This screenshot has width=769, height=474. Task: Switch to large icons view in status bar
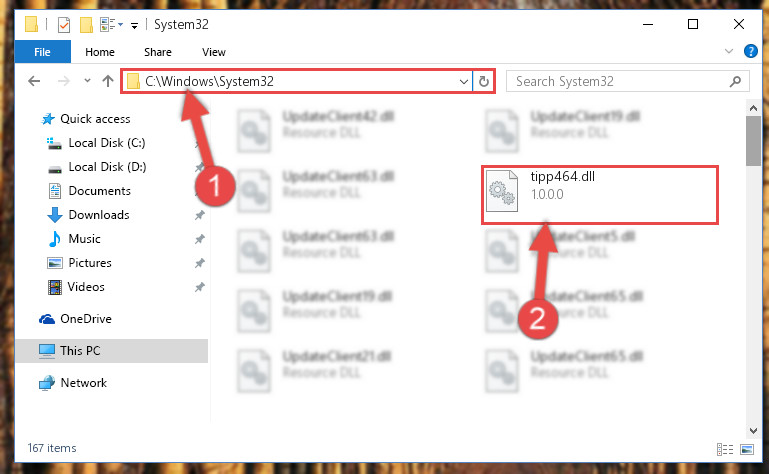(747, 449)
